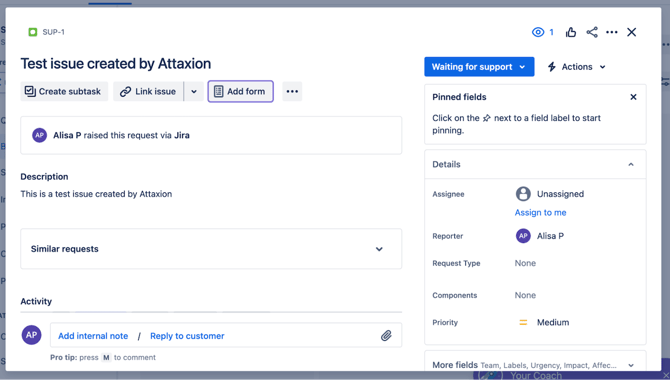Click the Assign to me link
670x380 pixels.
(x=541, y=212)
